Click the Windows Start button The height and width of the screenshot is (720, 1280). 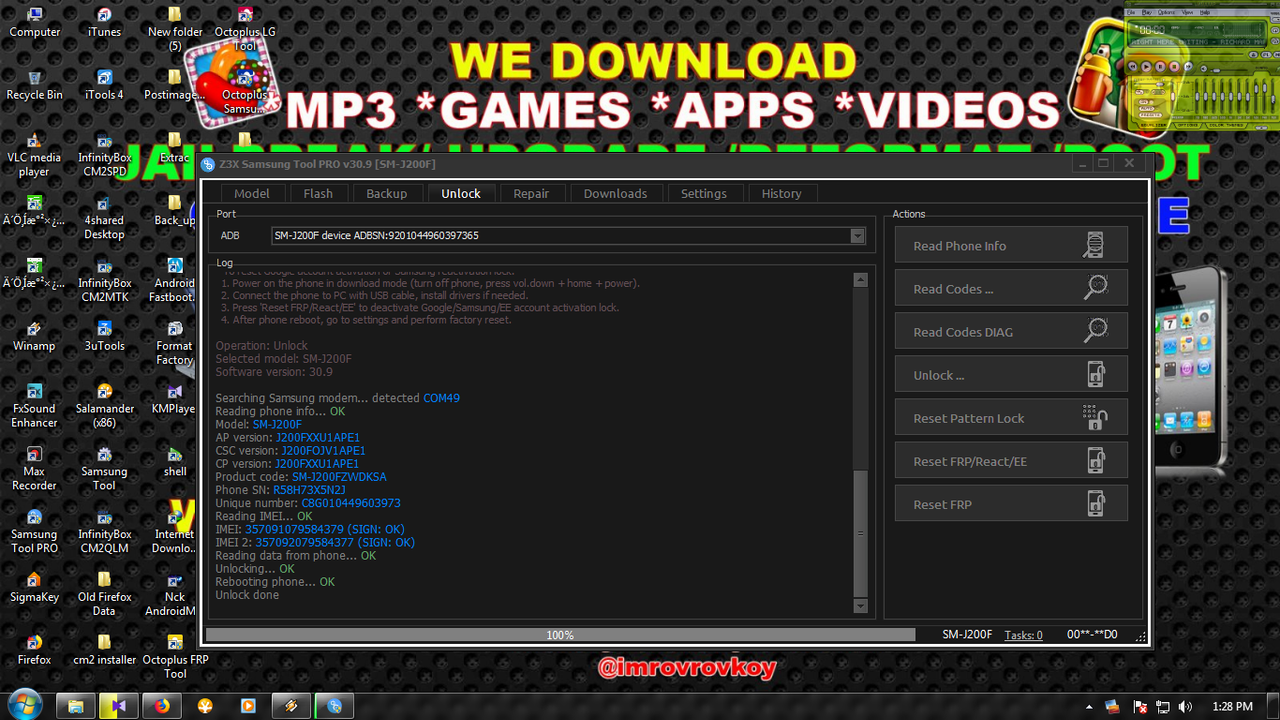(24, 705)
